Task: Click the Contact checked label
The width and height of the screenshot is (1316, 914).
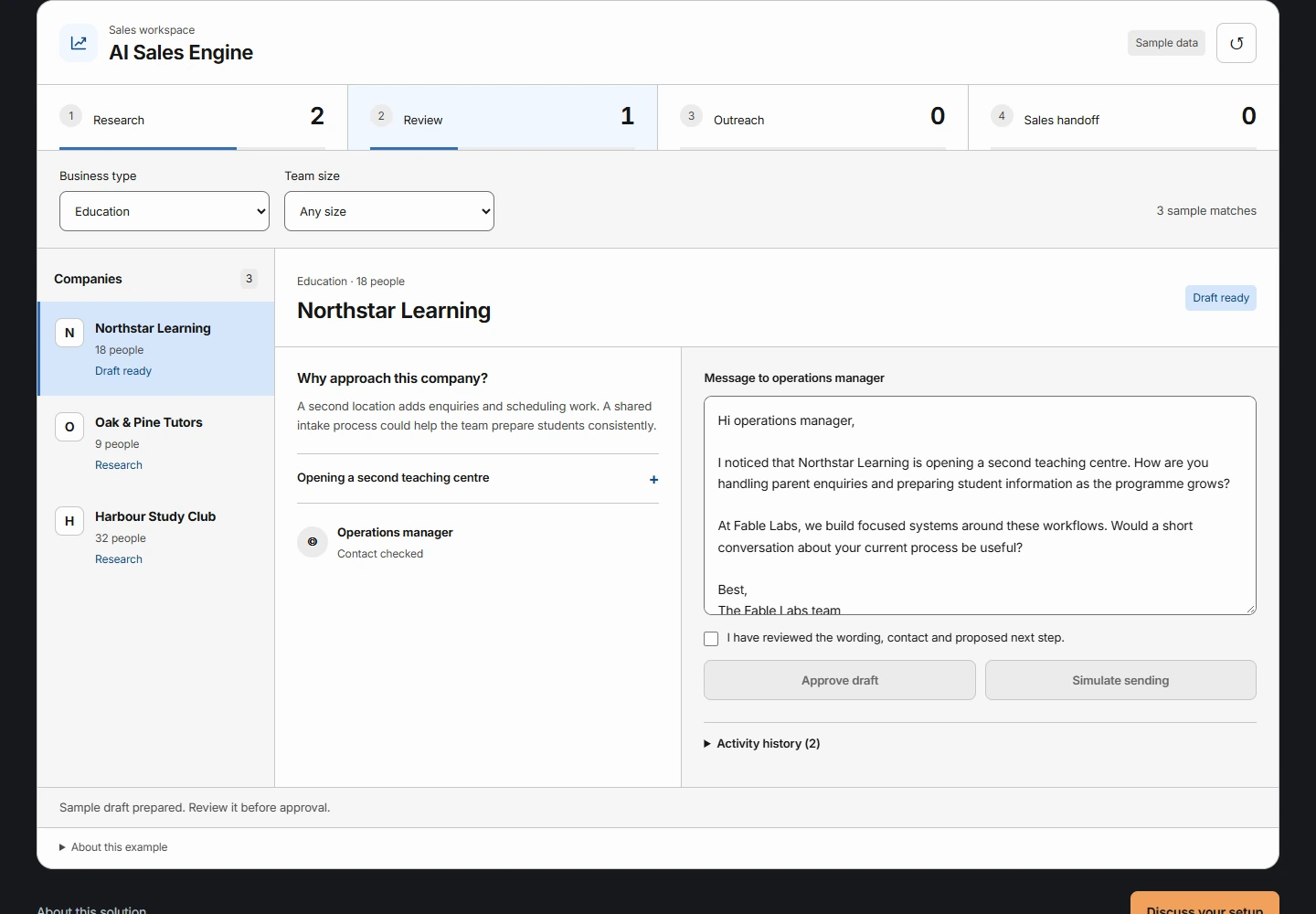Action: [x=380, y=554]
